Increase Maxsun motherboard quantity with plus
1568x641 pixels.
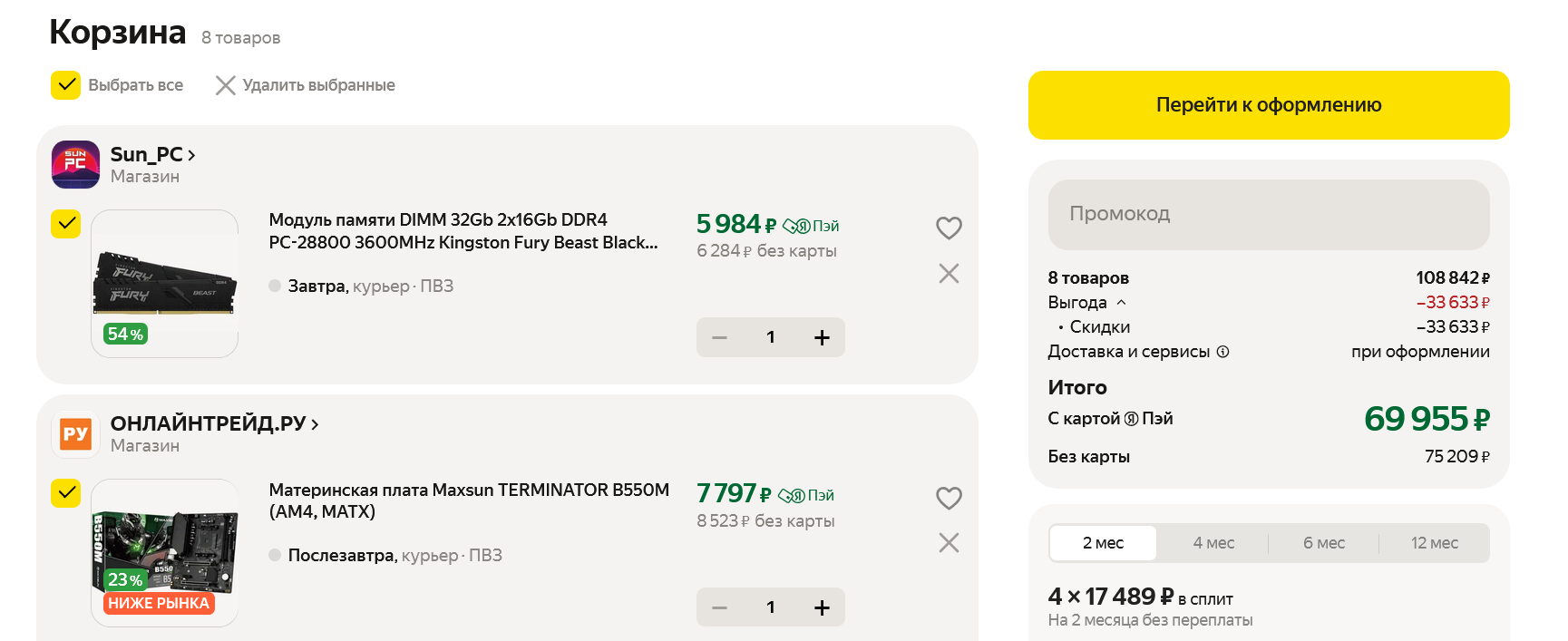click(822, 607)
